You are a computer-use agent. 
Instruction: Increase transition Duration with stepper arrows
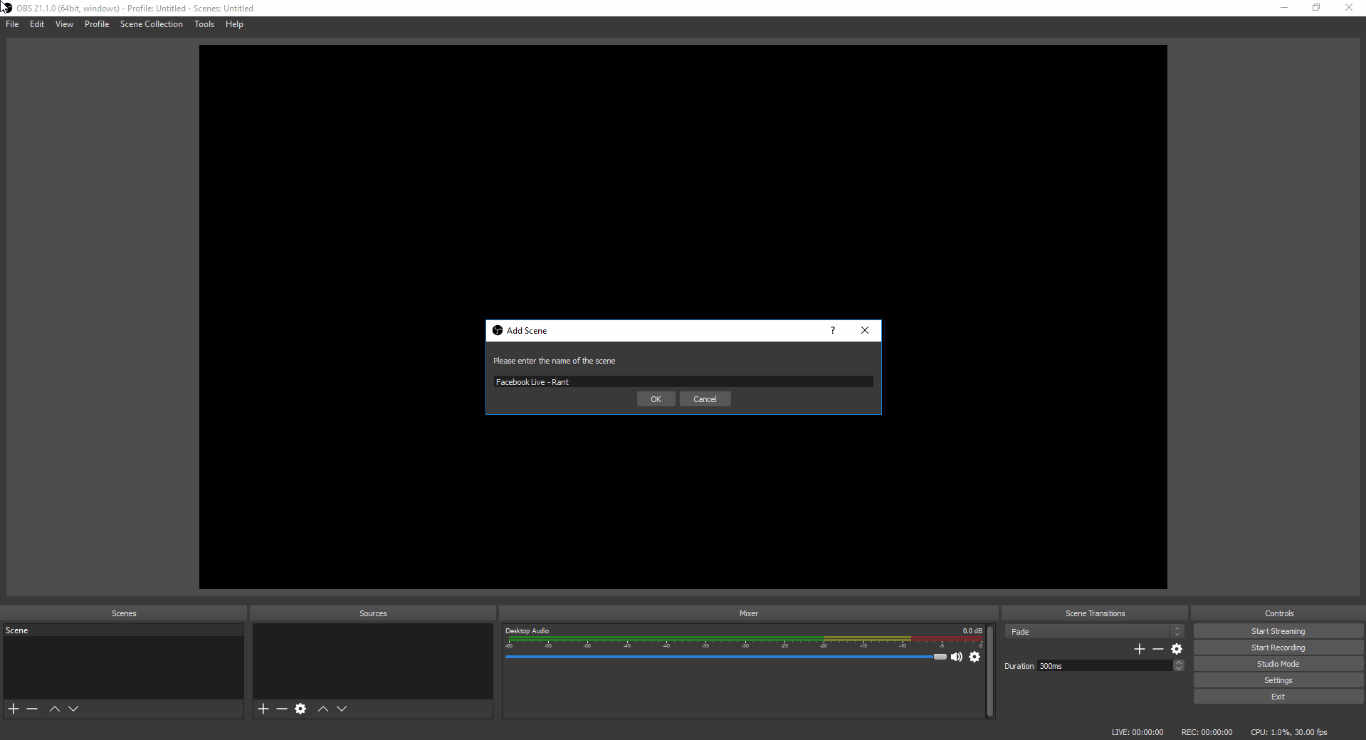(x=1177, y=663)
